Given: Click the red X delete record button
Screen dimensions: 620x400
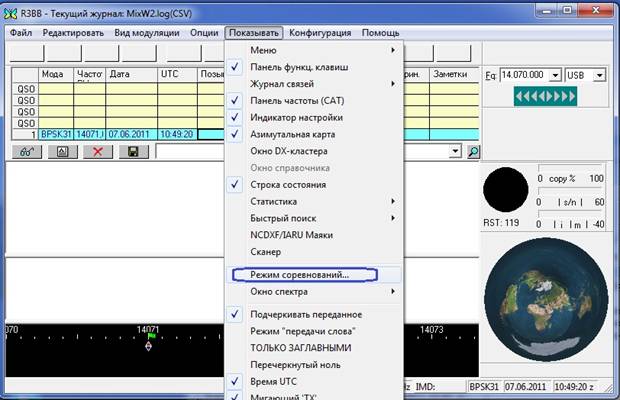Looking at the screenshot, I should 97,151.
